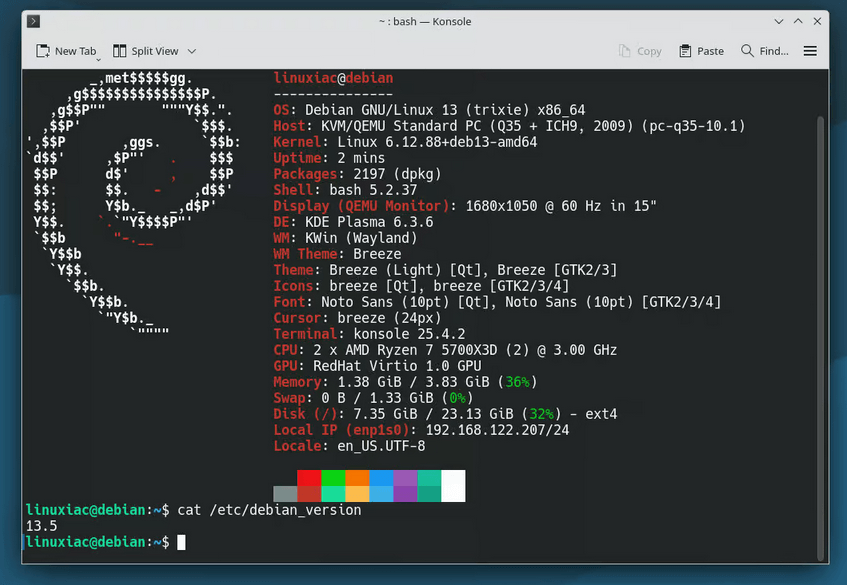Screen dimensions: 848x585
Task: Click the Split View button
Action: pos(145,51)
